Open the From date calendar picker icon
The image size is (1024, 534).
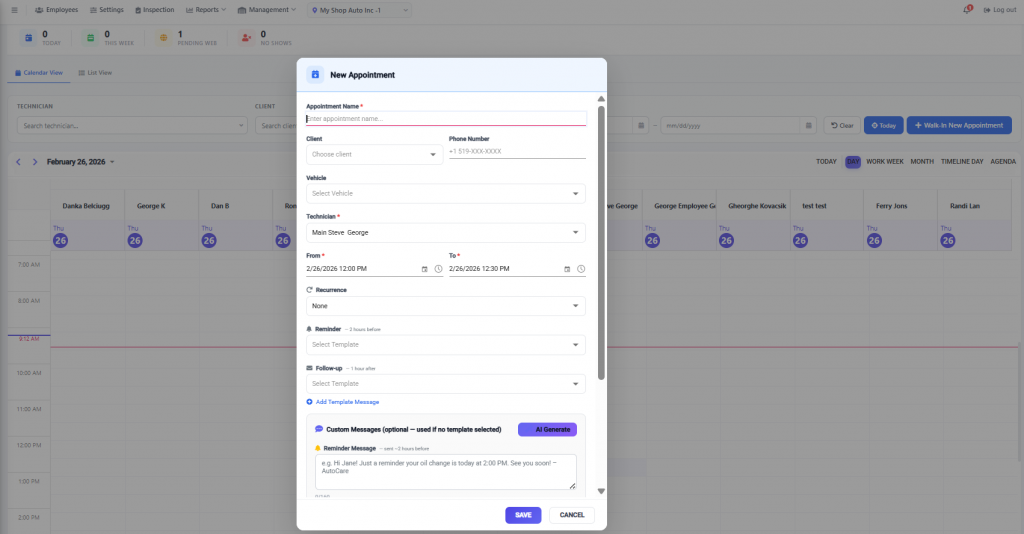424,269
